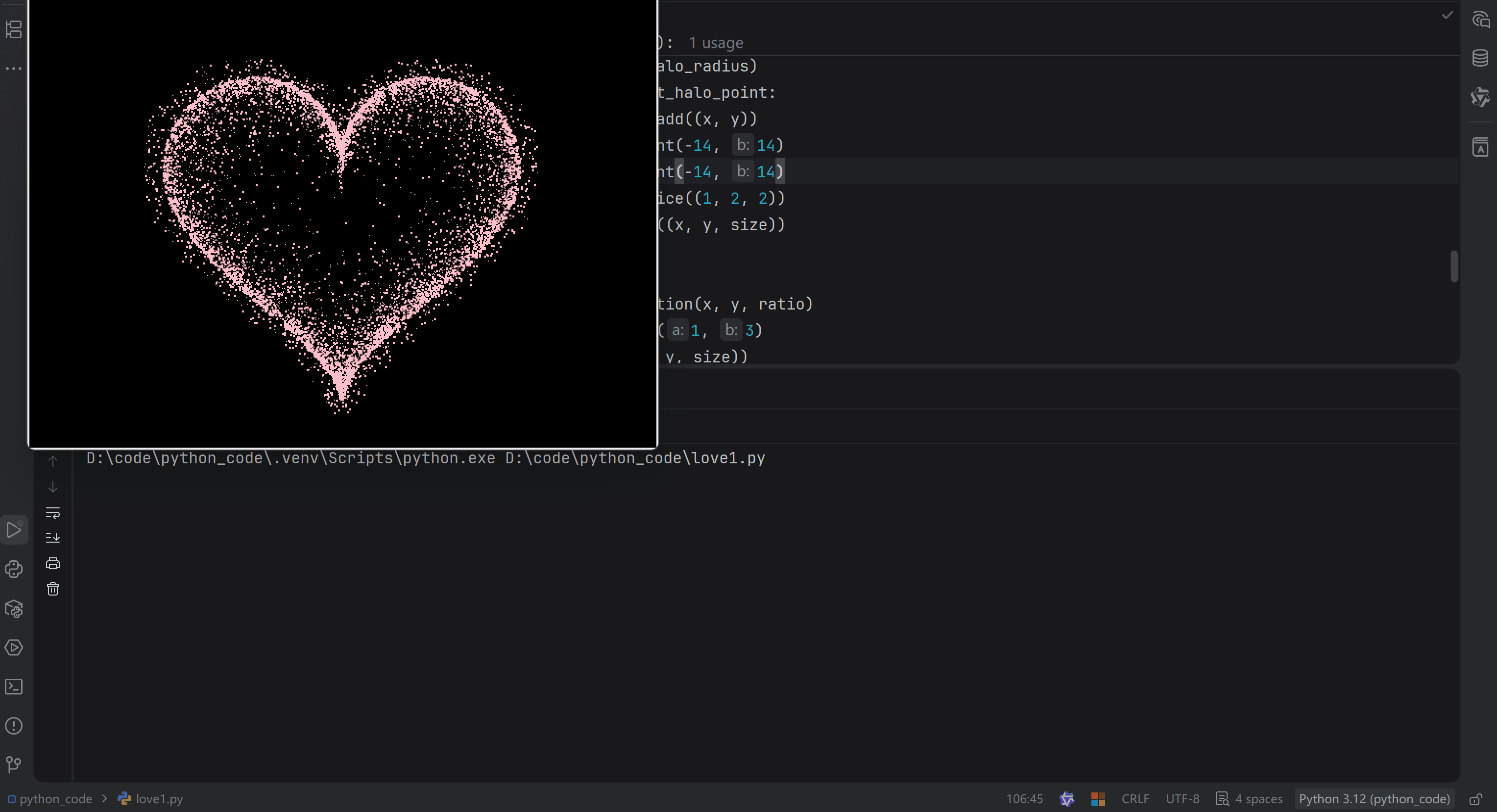Toggle the read-only lock icon

1476,799
